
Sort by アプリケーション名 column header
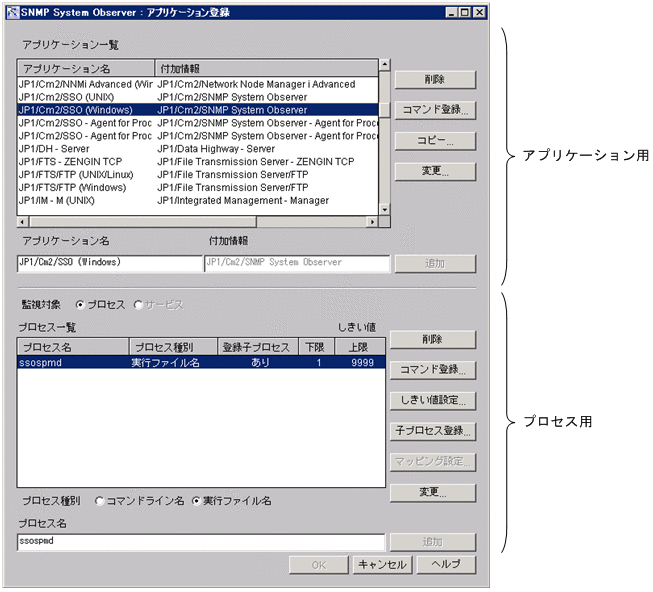(86, 69)
